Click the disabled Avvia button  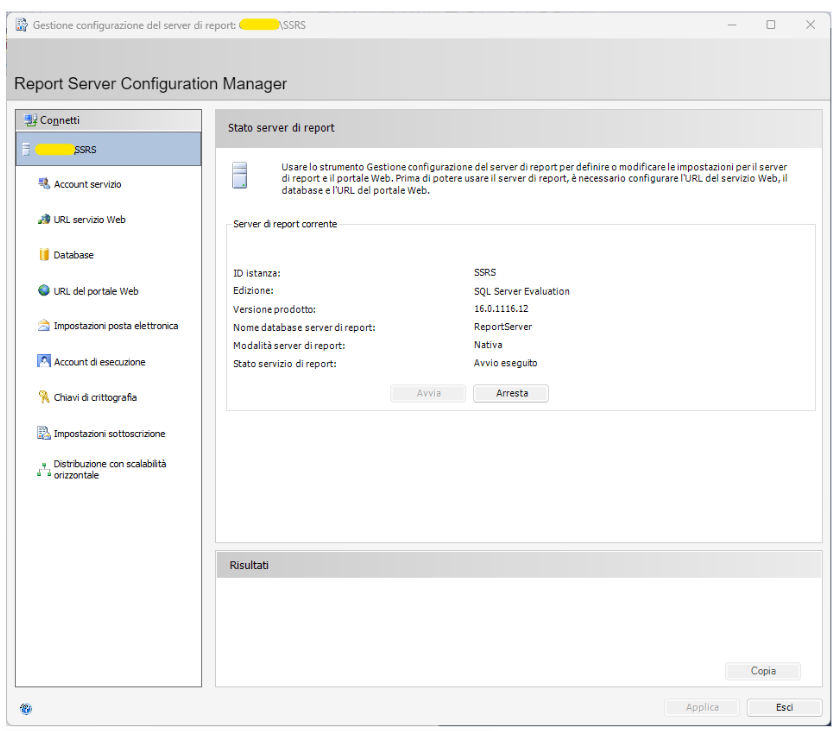[x=428, y=393]
